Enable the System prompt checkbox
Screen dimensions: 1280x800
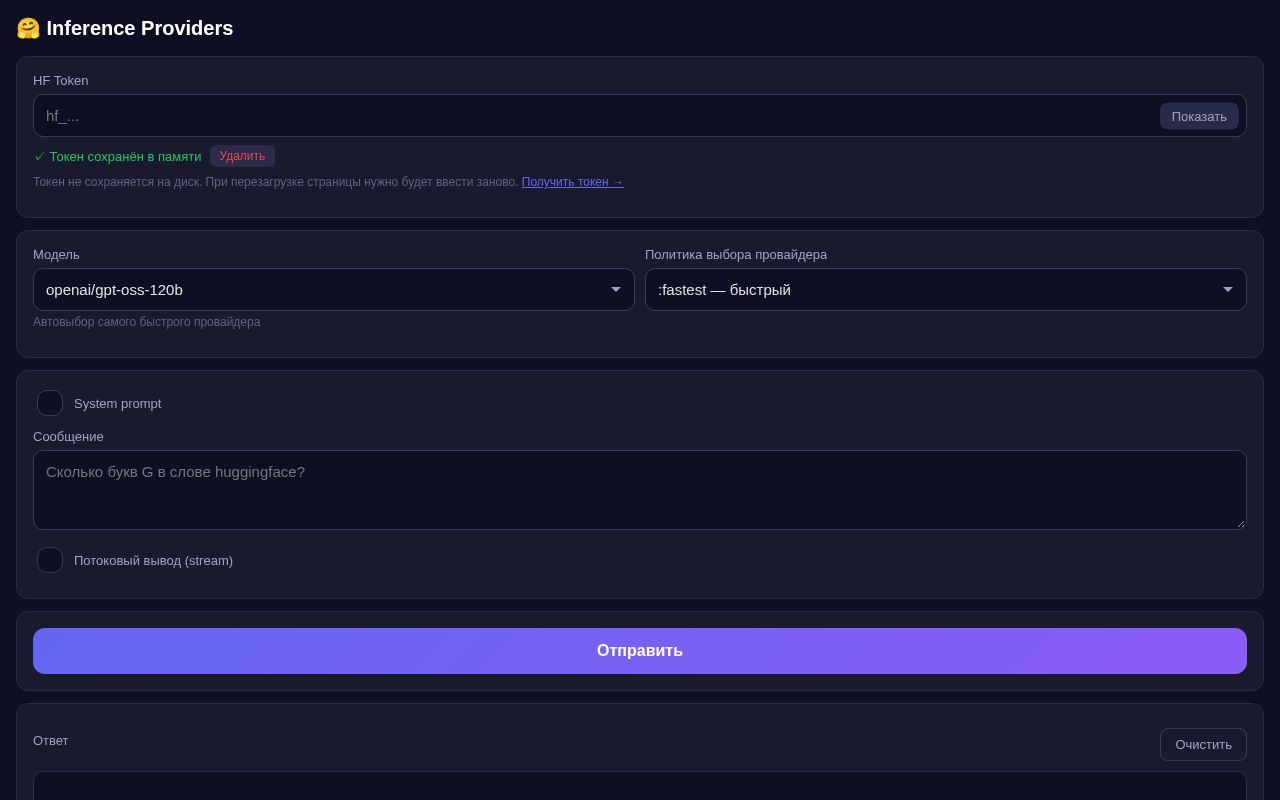(50, 403)
